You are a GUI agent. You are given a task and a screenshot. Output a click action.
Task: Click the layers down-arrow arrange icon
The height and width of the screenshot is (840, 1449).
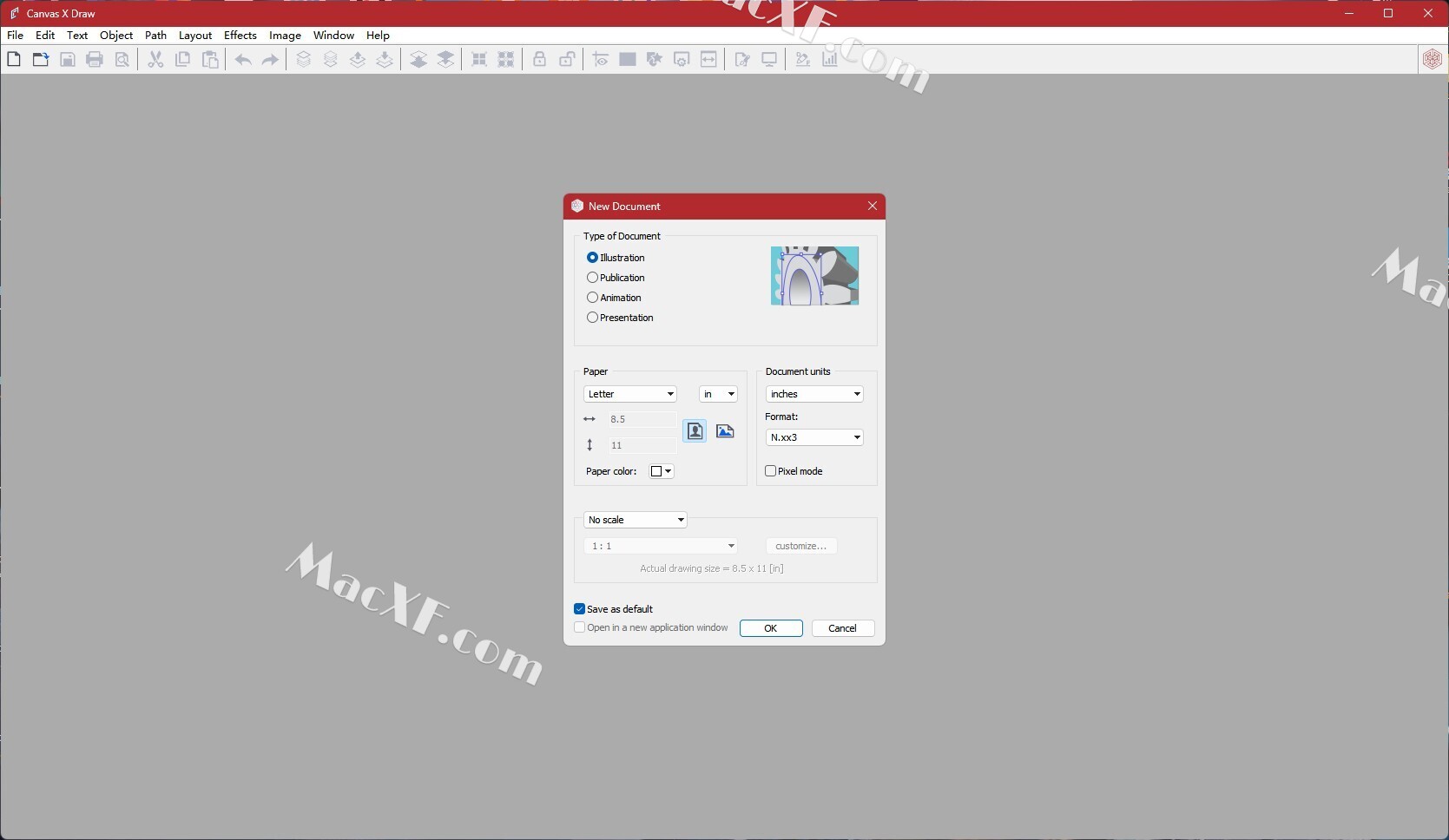385,59
